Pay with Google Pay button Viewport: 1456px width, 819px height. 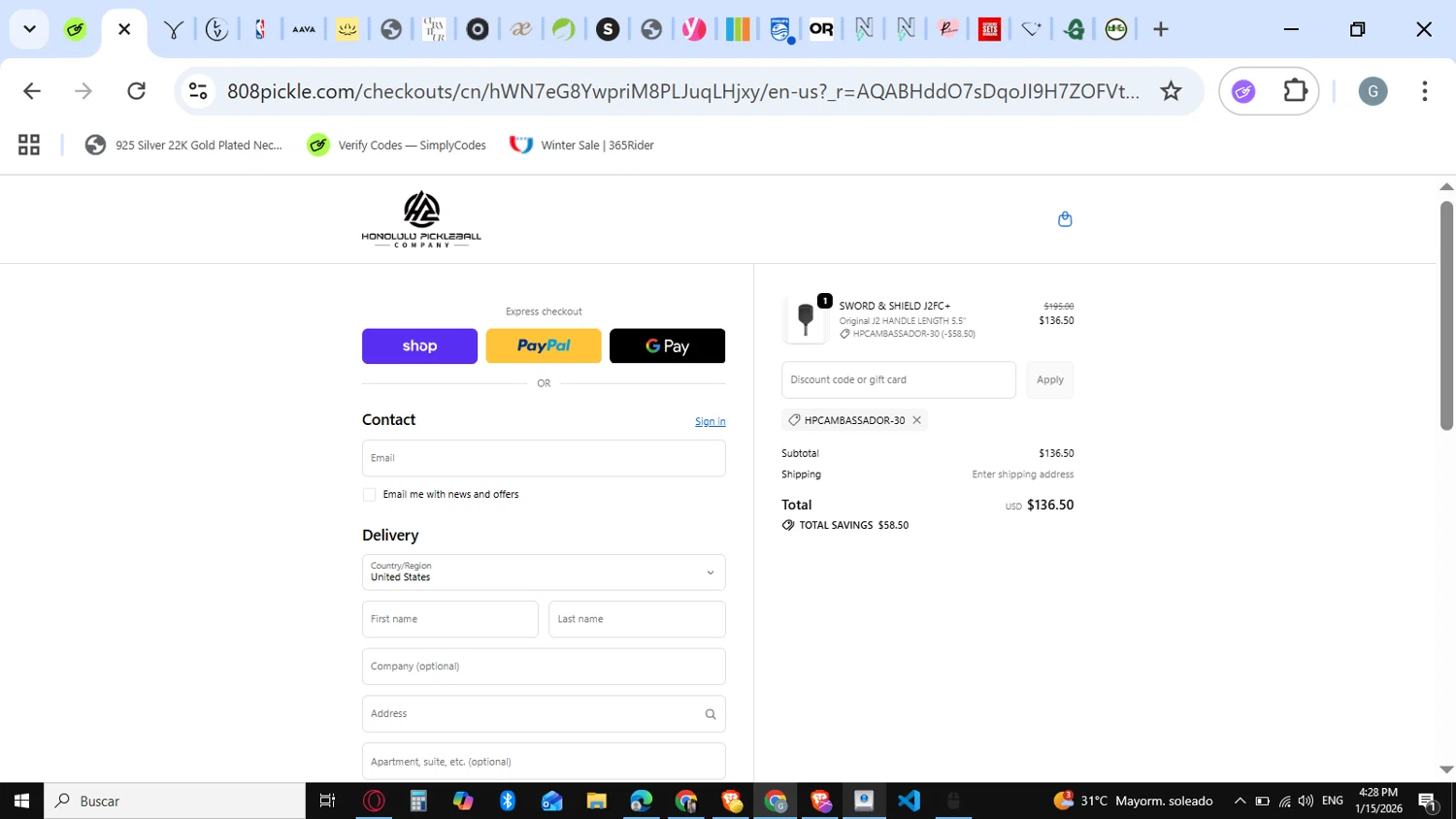[x=667, y=346]
